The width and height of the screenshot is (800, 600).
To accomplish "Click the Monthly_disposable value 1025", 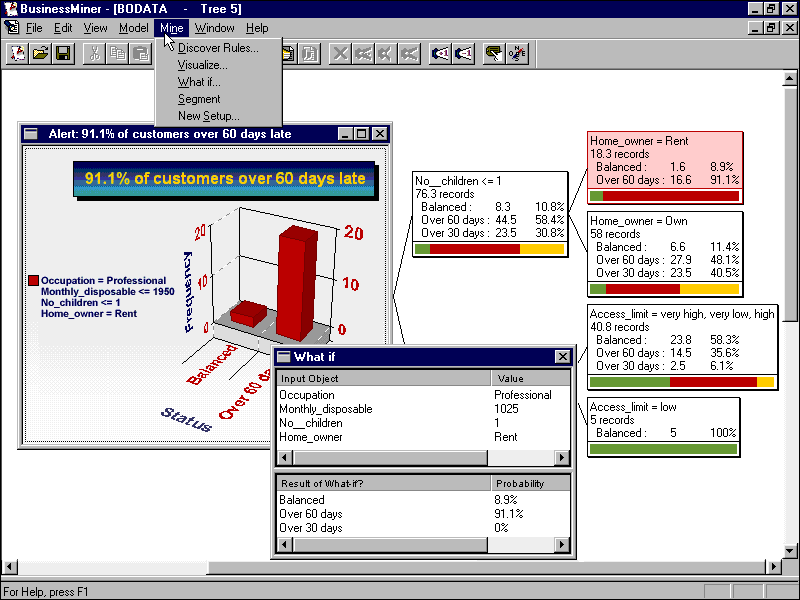I will coord(506,409).
